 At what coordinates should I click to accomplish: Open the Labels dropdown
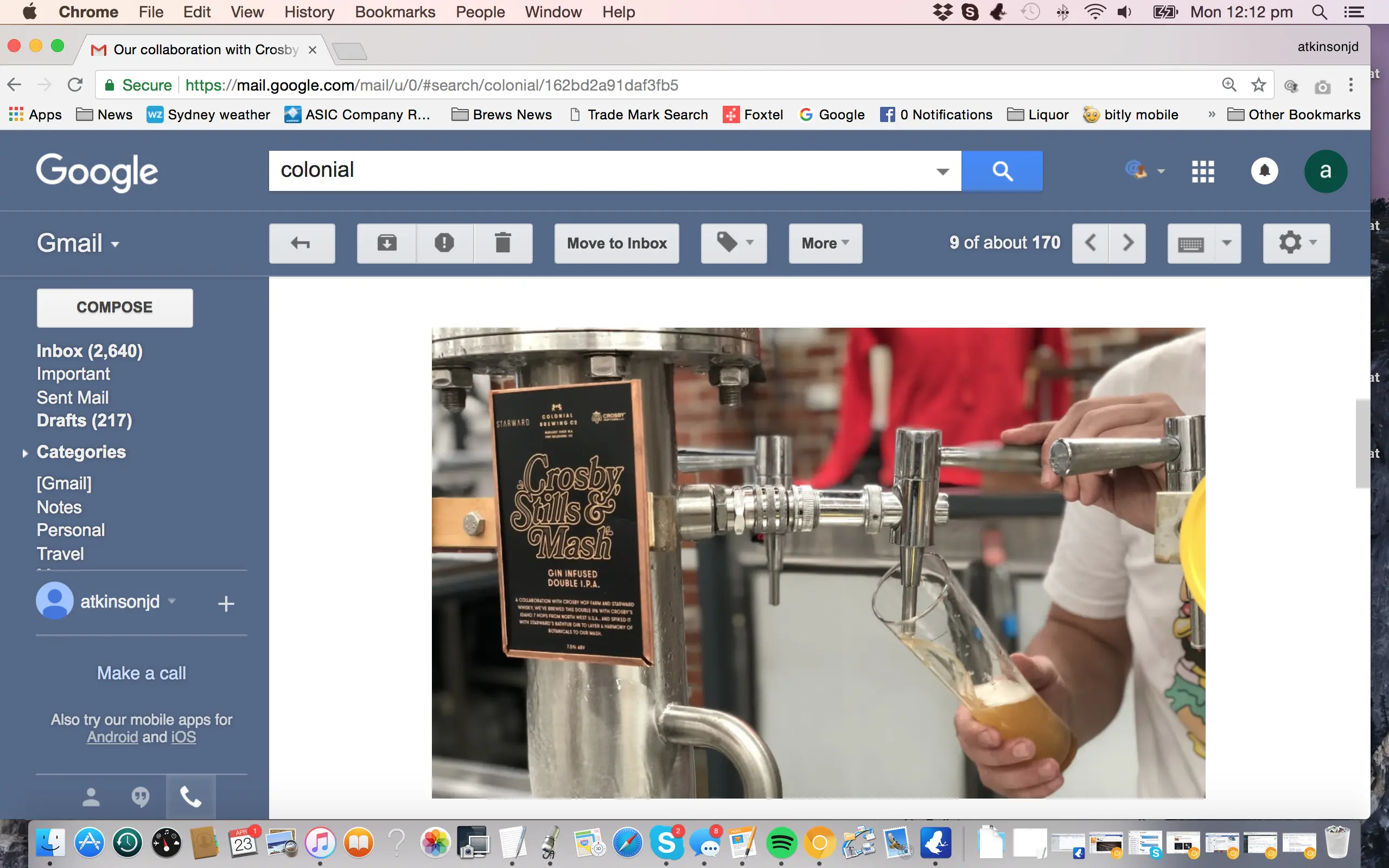click(x=734, y=243)
